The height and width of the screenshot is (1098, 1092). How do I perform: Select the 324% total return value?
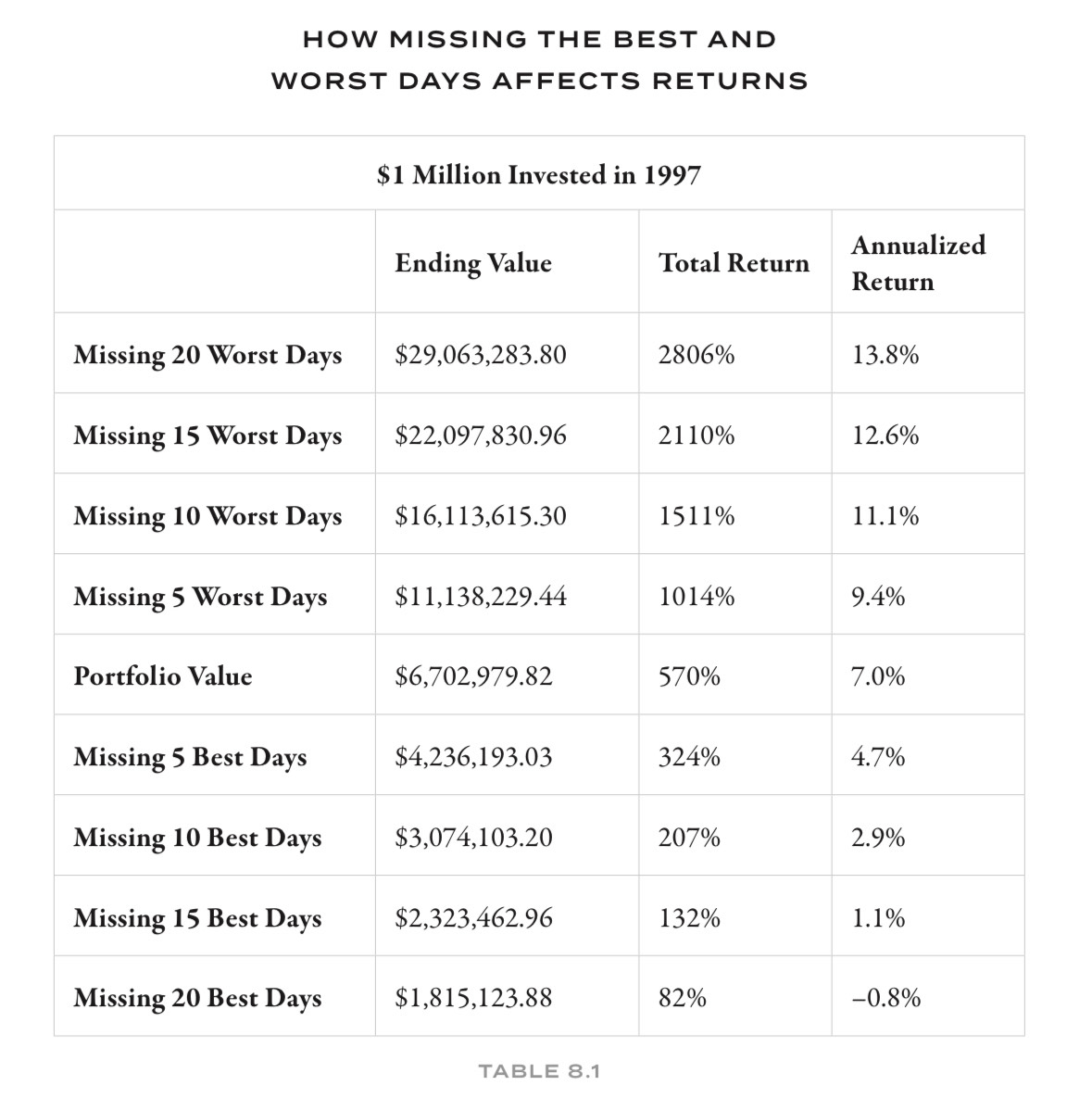pyautogui.click(x=689, y=757)
